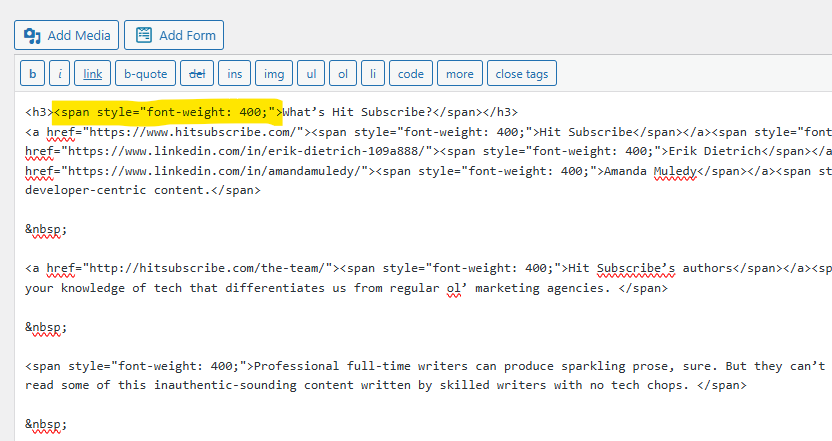The height and width of the screenshot is (441, 832).
Task: Click the "developer-centric content." text
Action: (x=118, y=190)
